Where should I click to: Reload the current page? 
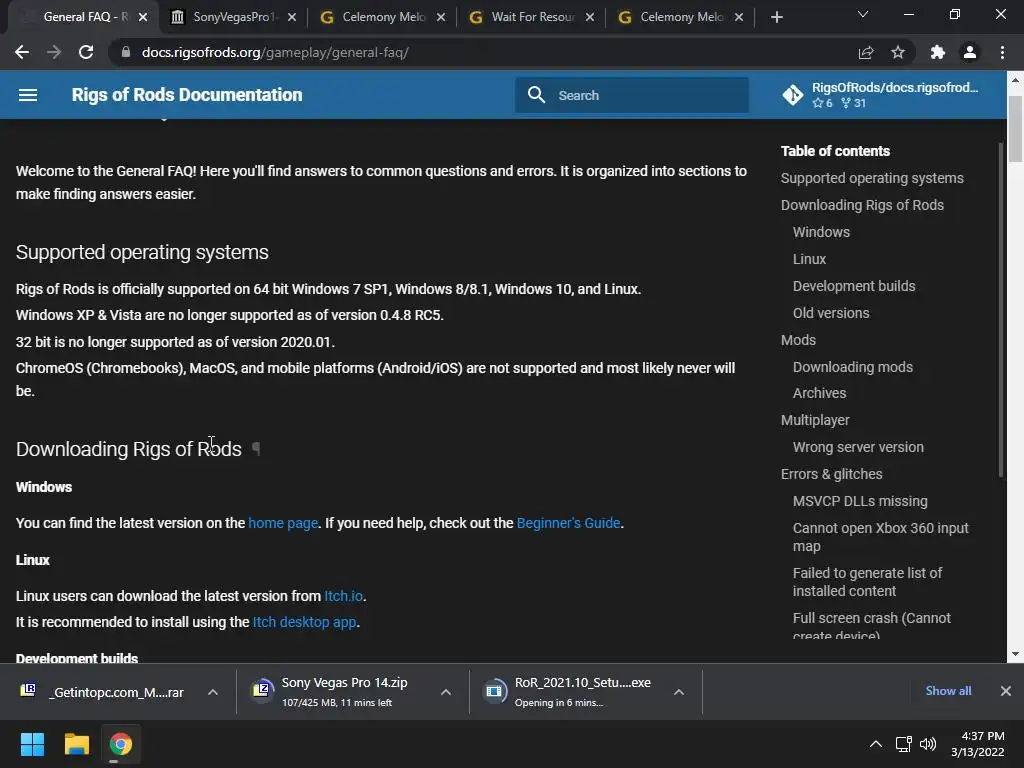(86, 52)
